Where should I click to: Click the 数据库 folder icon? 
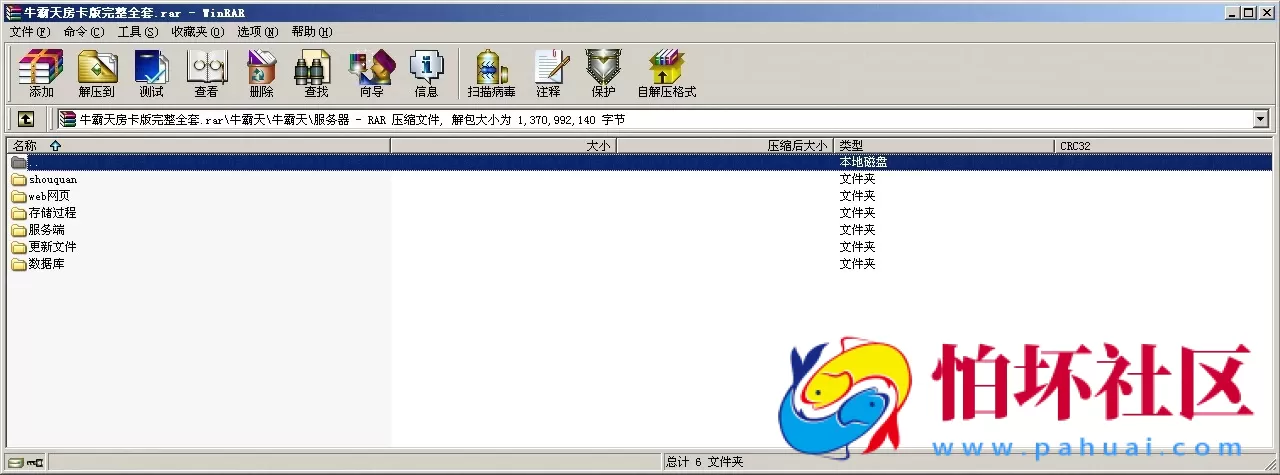click(x=18, y=264)
